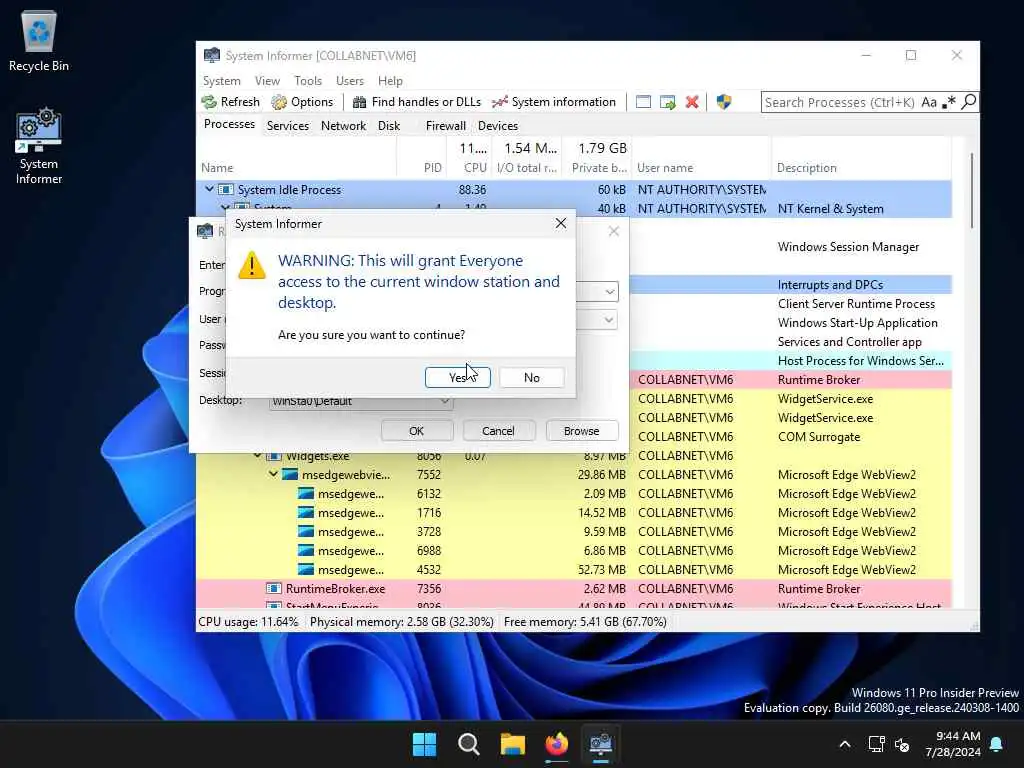1024x768 pixels.
Task: Open Find handles or DLLs
Action: click(417, 102)
